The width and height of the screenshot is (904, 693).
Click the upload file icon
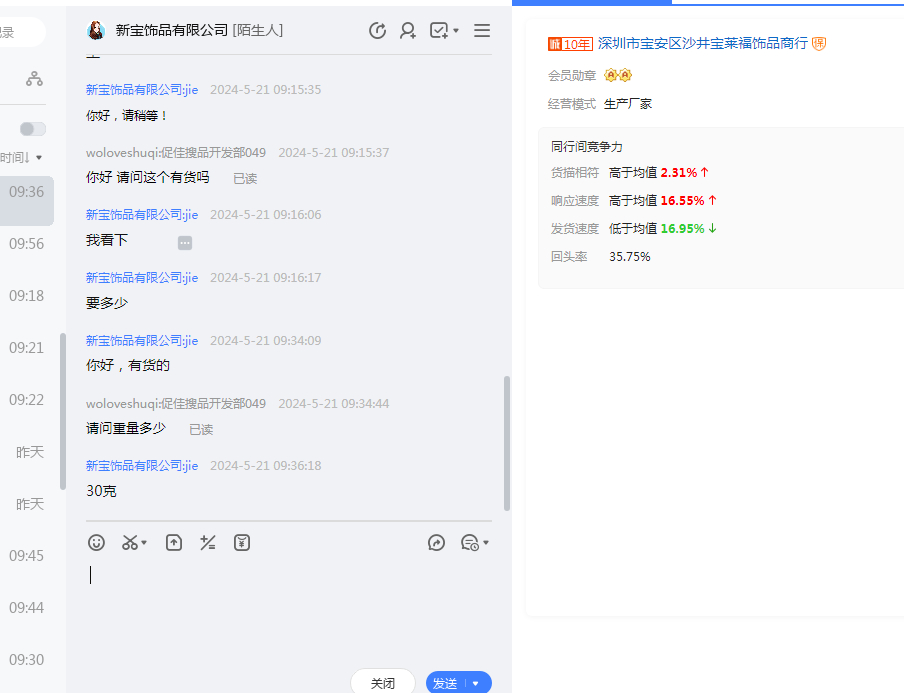tap(174, 543)
